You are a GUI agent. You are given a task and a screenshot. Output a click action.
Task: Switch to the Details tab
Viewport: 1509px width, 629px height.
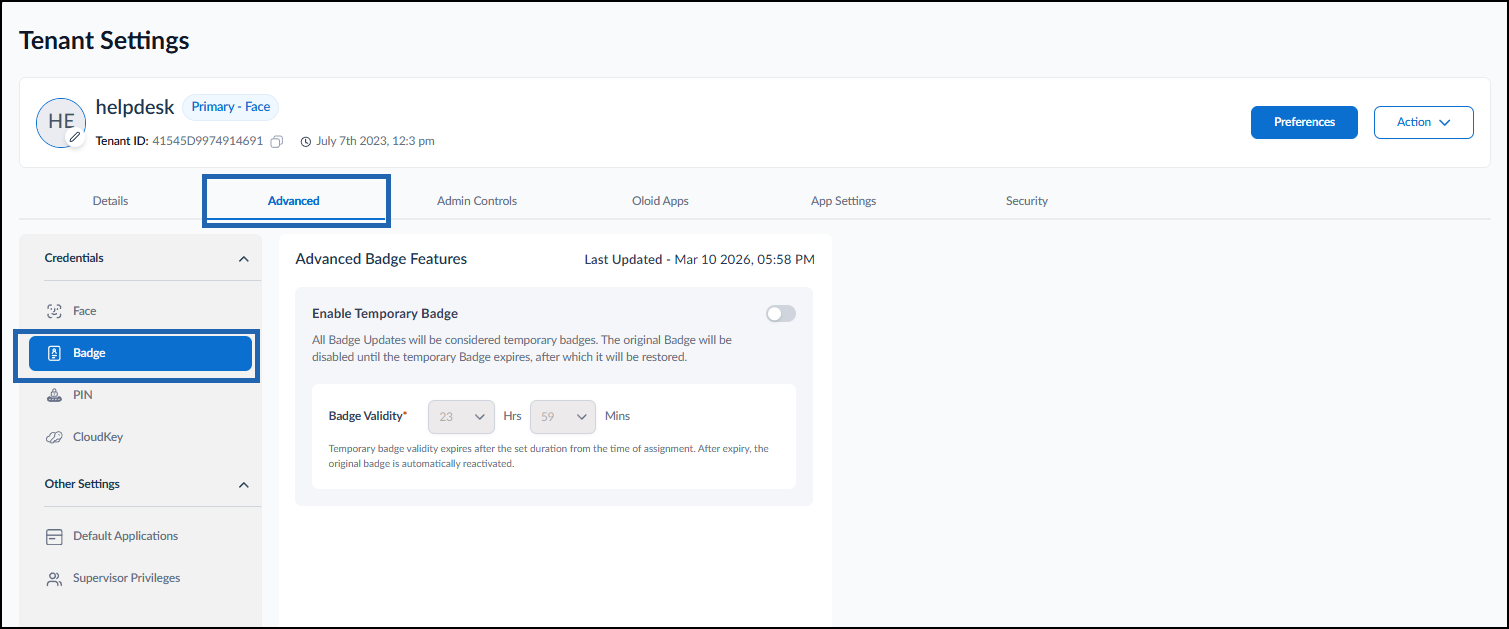[110, 201]
